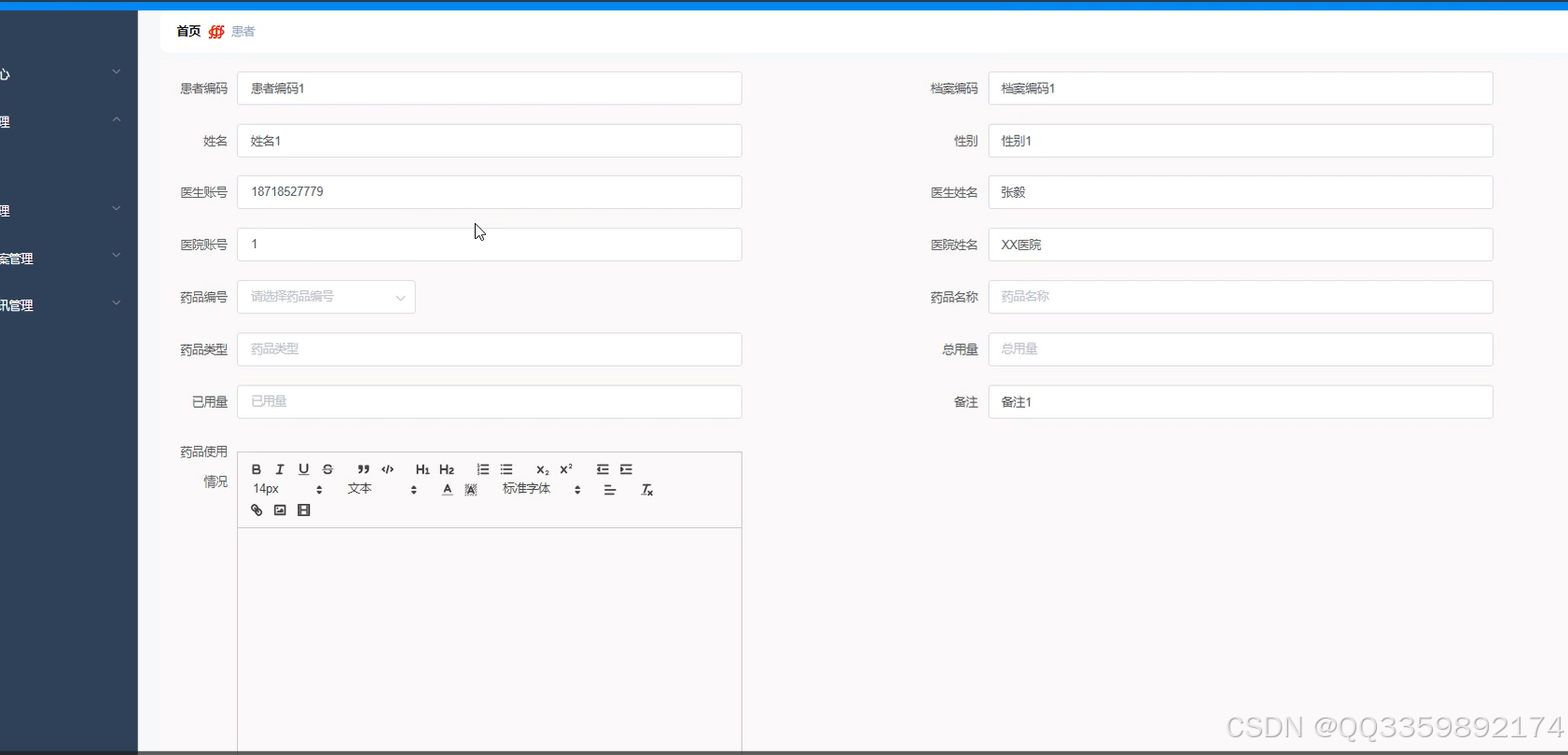Toggle bold formatting in the editor
This screenshot has width=1568, height=755.
[257, 469]
